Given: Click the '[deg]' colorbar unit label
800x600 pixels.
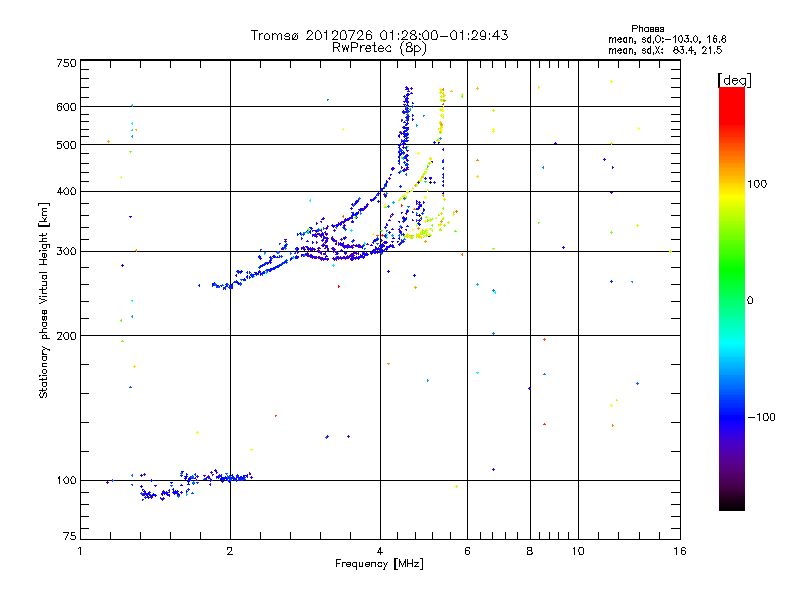Looking at the screenshot, I should click(x=734, y=80).
